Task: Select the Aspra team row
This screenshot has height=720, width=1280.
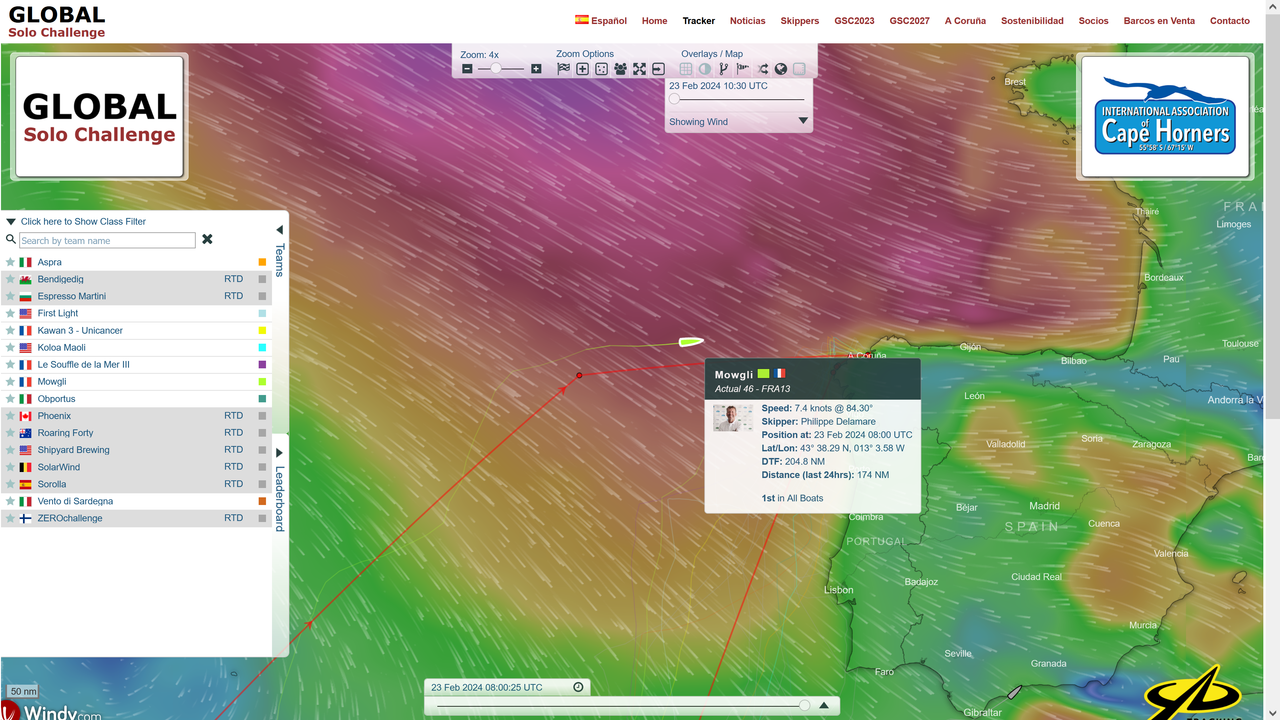Action: 136,262
